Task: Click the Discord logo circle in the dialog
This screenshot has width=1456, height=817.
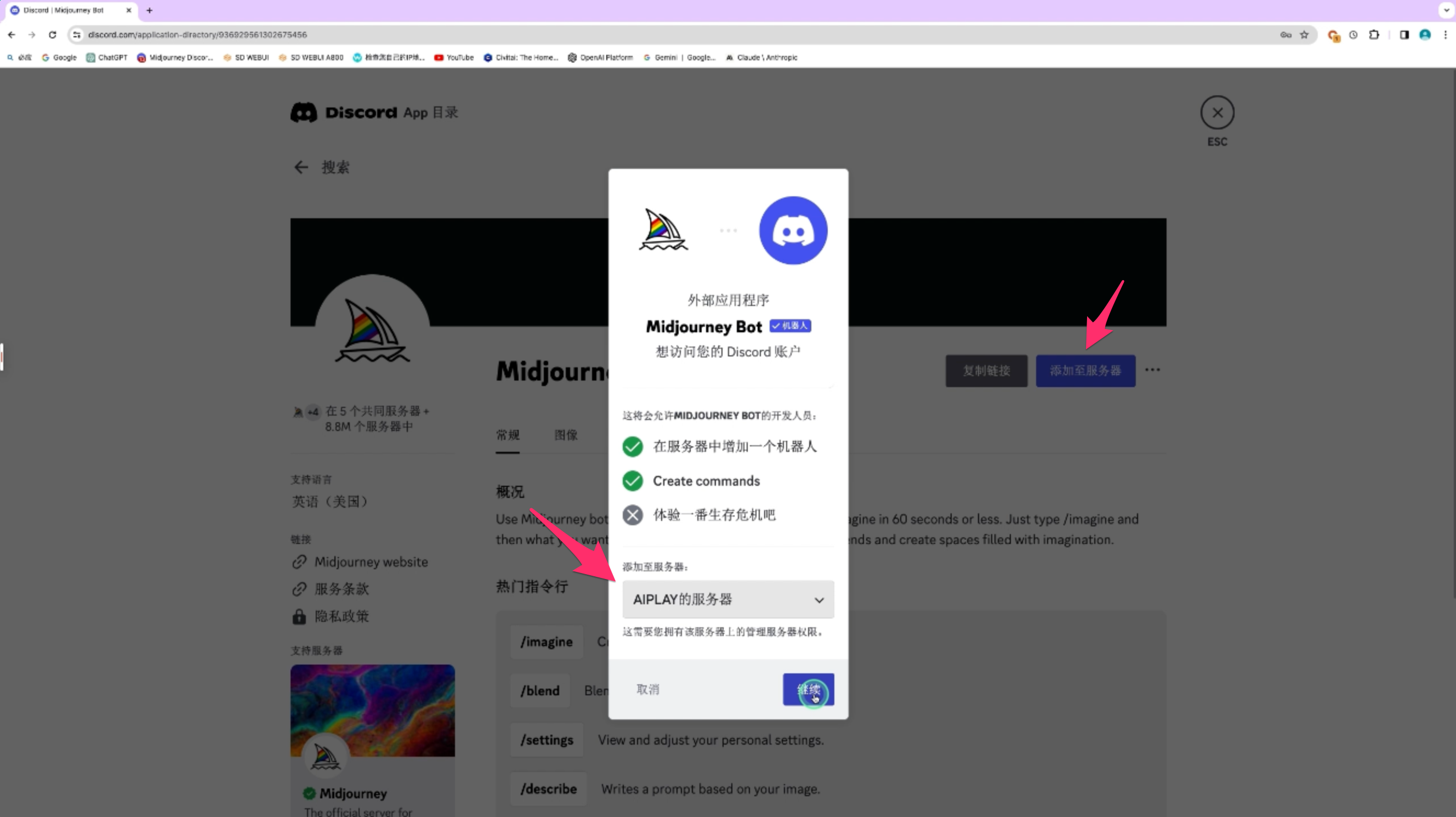Action: [x=793, y=230]
